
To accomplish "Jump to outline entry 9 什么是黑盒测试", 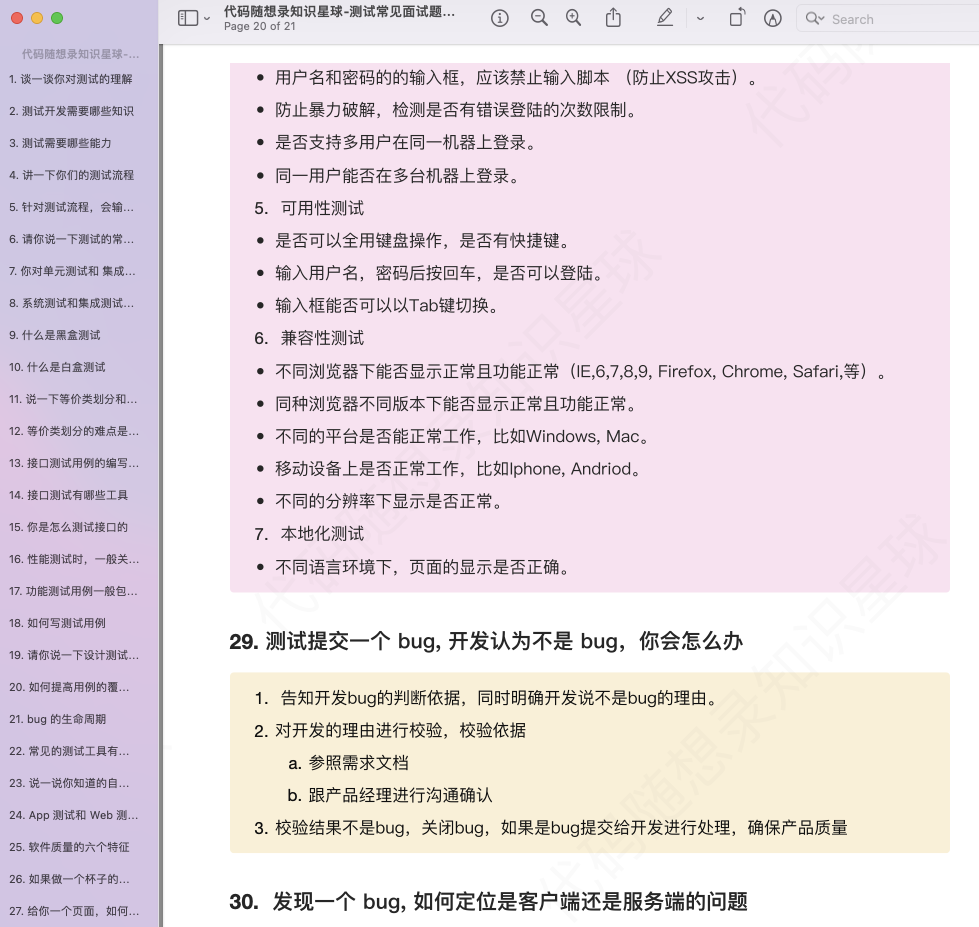I will pyautogui.click(x=54, y=335).
